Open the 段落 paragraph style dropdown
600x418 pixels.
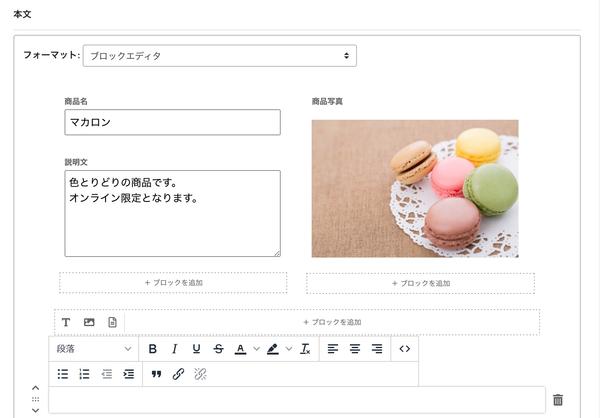(94, 349)
